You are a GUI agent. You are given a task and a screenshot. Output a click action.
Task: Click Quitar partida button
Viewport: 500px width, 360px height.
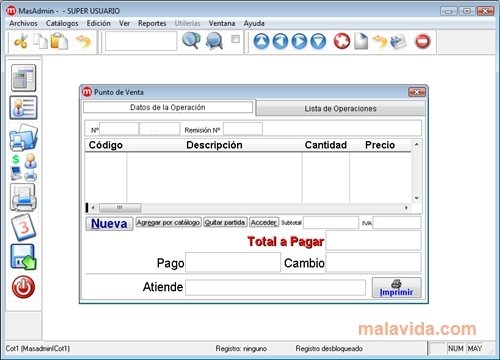225,222
